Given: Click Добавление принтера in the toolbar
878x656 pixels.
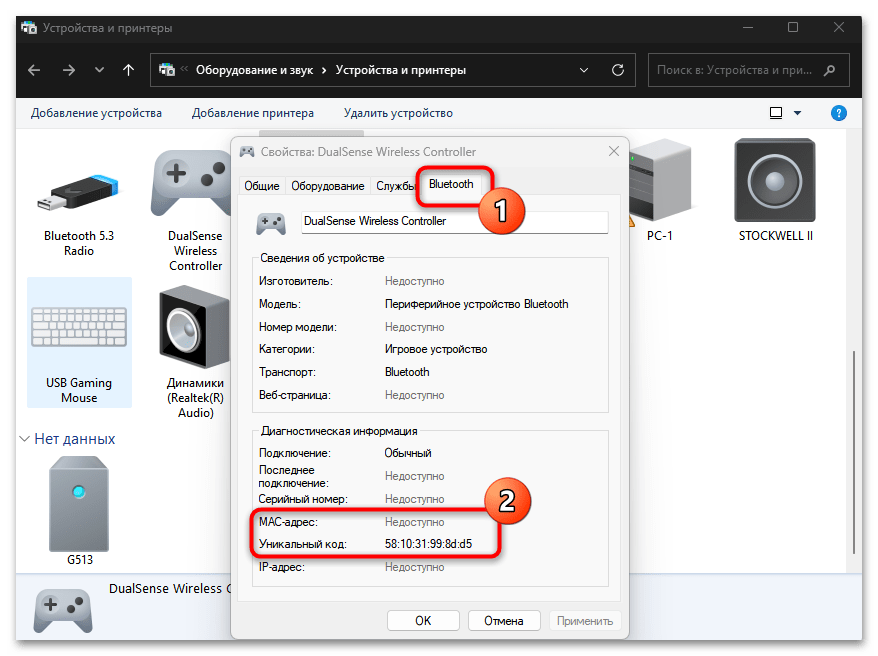Looking at the screenshot, I should pyautogui.click(x=253, y=113).
